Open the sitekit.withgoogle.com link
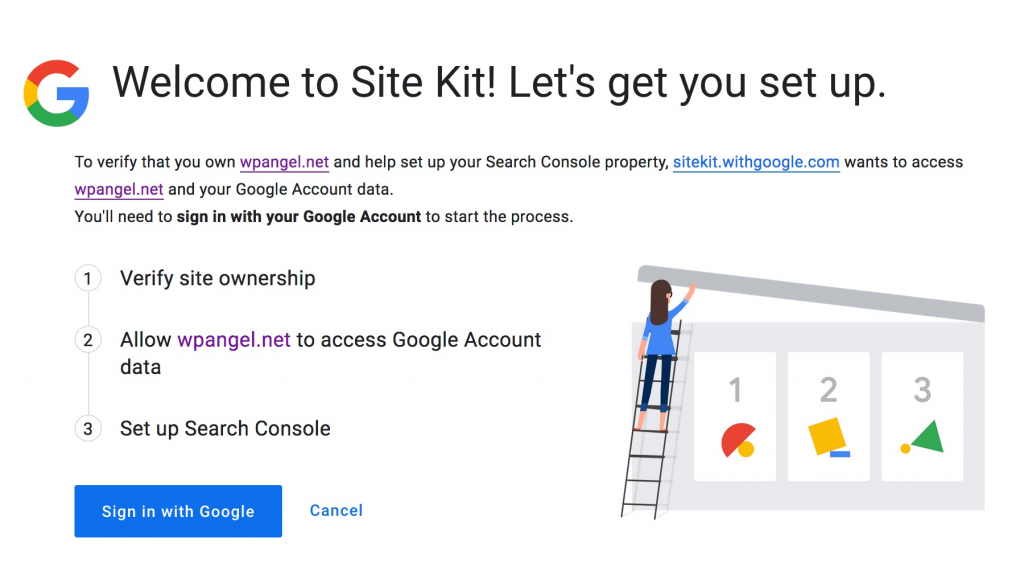Viewport: 1024px width, 583px height. (756, 162)
